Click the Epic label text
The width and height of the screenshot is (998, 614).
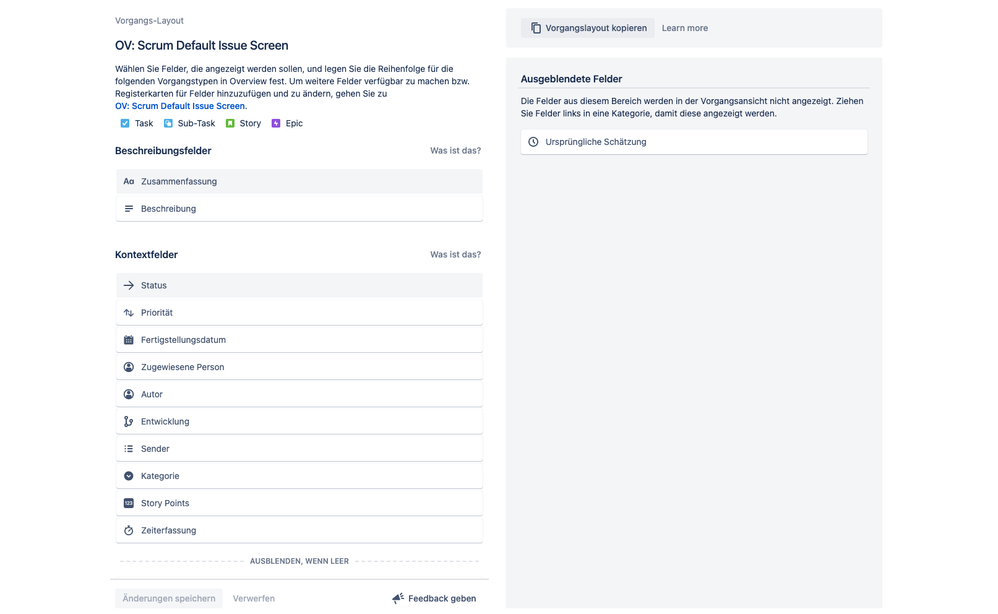pyautogui.click(x=294, y=123)
